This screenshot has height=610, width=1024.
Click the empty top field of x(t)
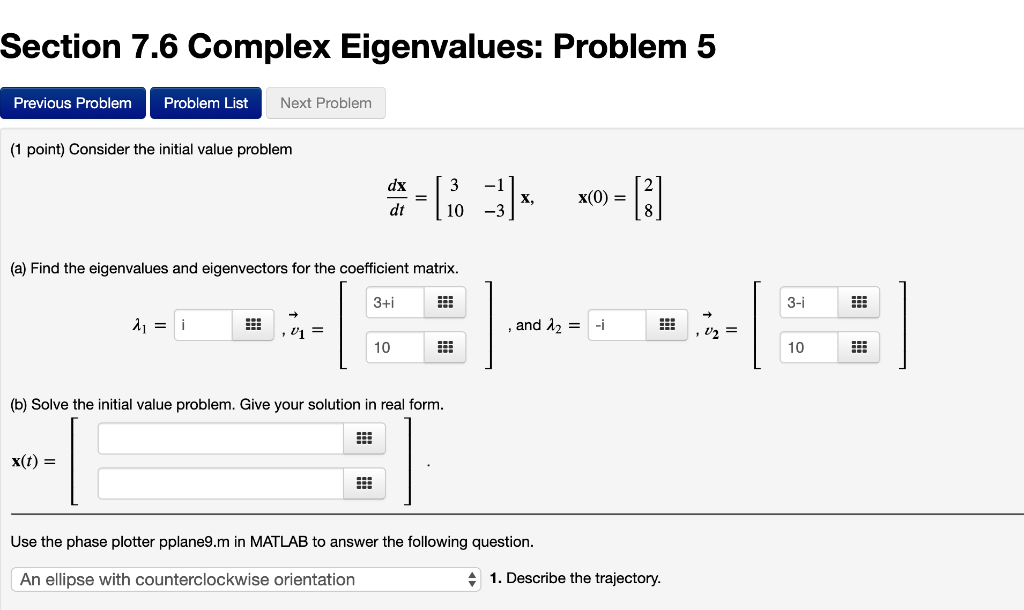point(220,438)
